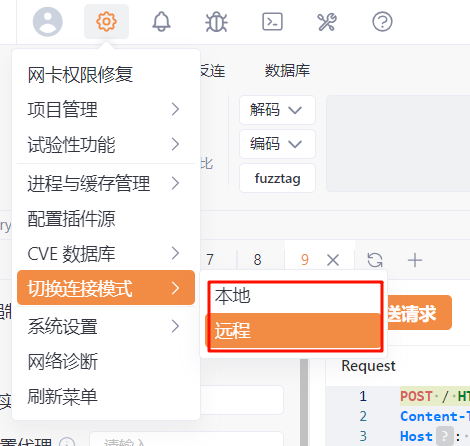This screenshot has height=446, width=470.
Task: Close tab 9 with the X icon
Action: point(333,260)
